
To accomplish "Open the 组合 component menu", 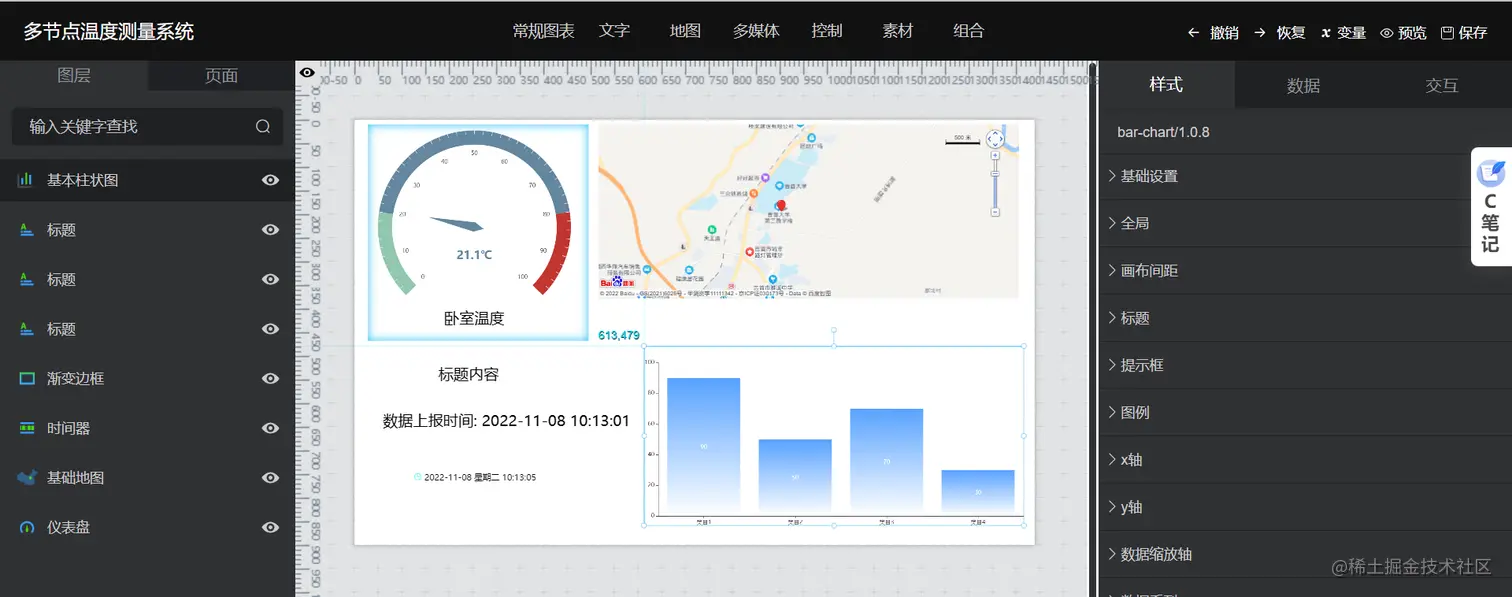I will point(969,31).
